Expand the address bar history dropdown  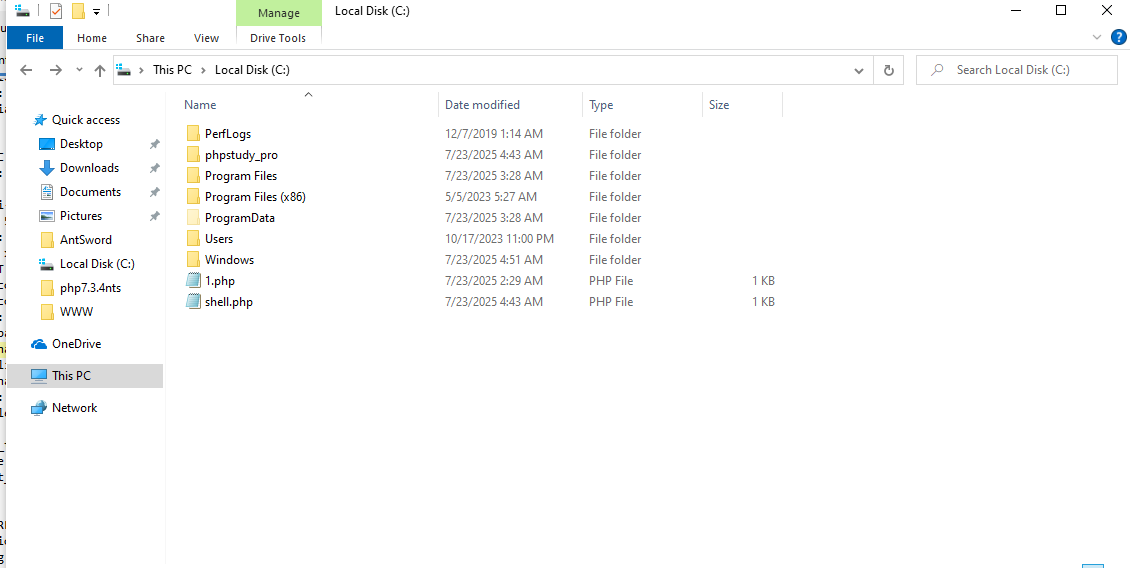pyautogui.click(x=858, y=70)
